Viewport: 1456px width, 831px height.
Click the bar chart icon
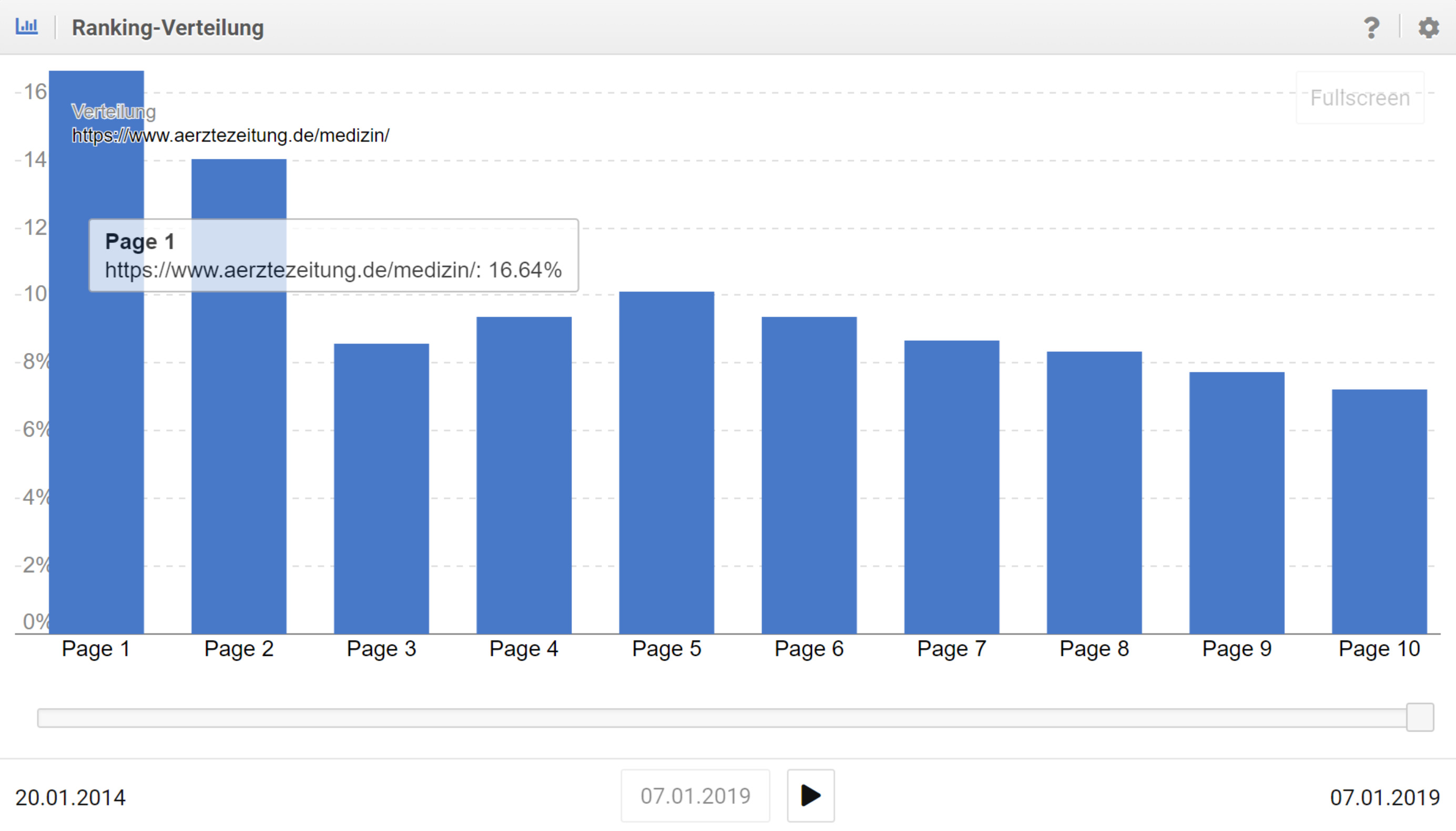click(x=27, y=27)
